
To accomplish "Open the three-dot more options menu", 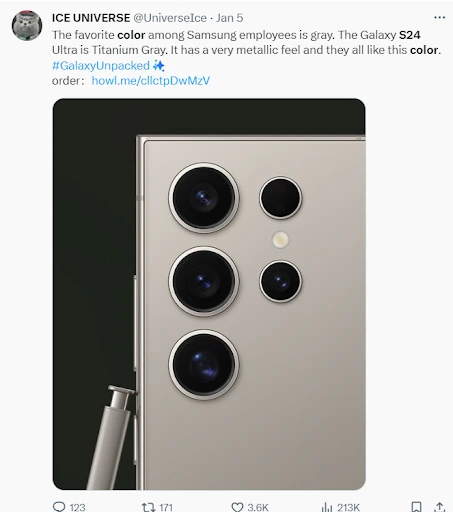I will (439, 18).
